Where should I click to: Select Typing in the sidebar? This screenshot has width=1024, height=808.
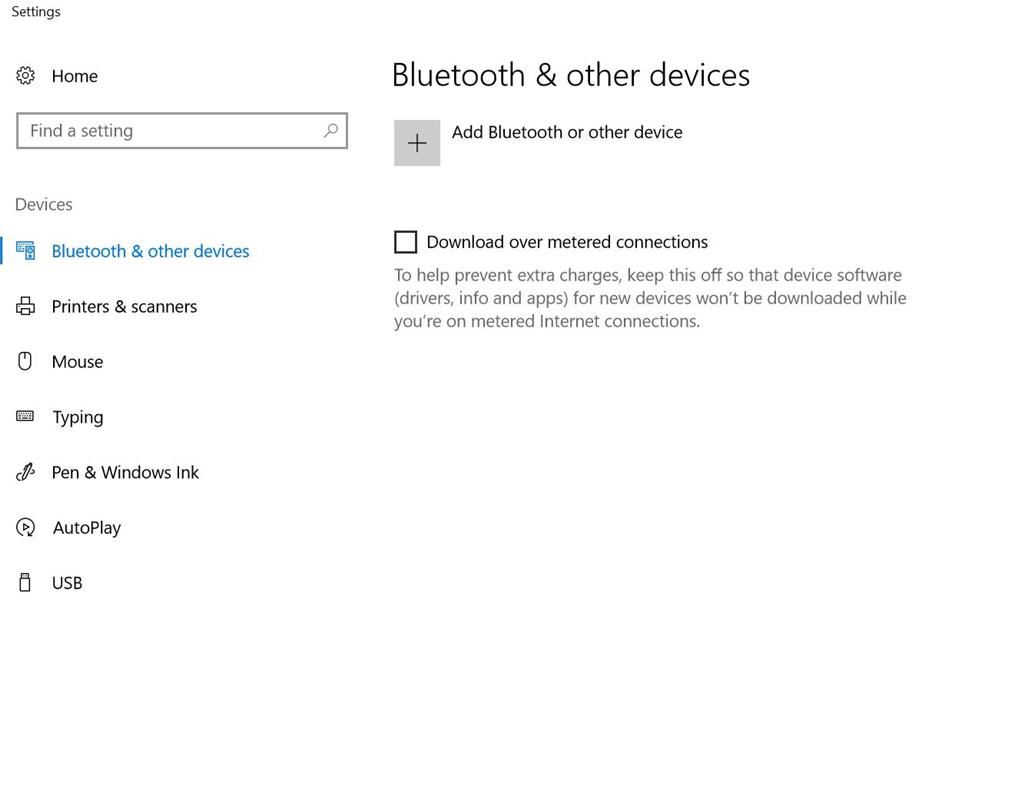(78, 417)
